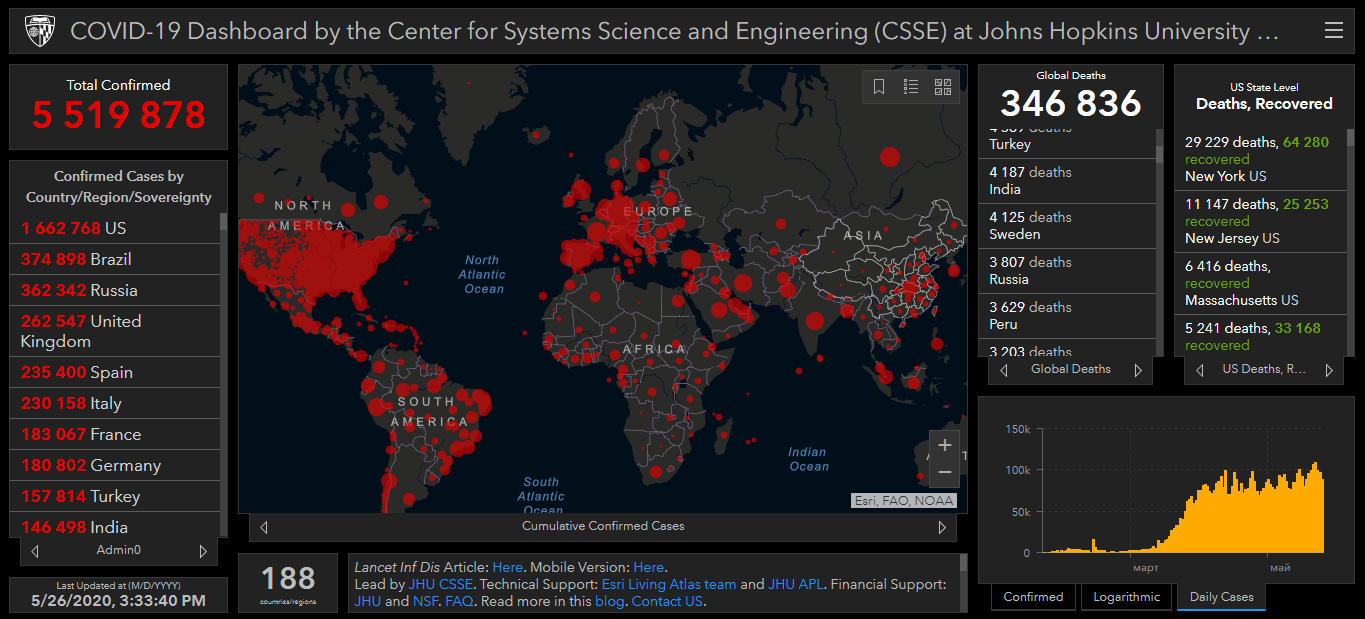Select the '374 898 Brazil' row
The image size is (1365, 619).
115,259
